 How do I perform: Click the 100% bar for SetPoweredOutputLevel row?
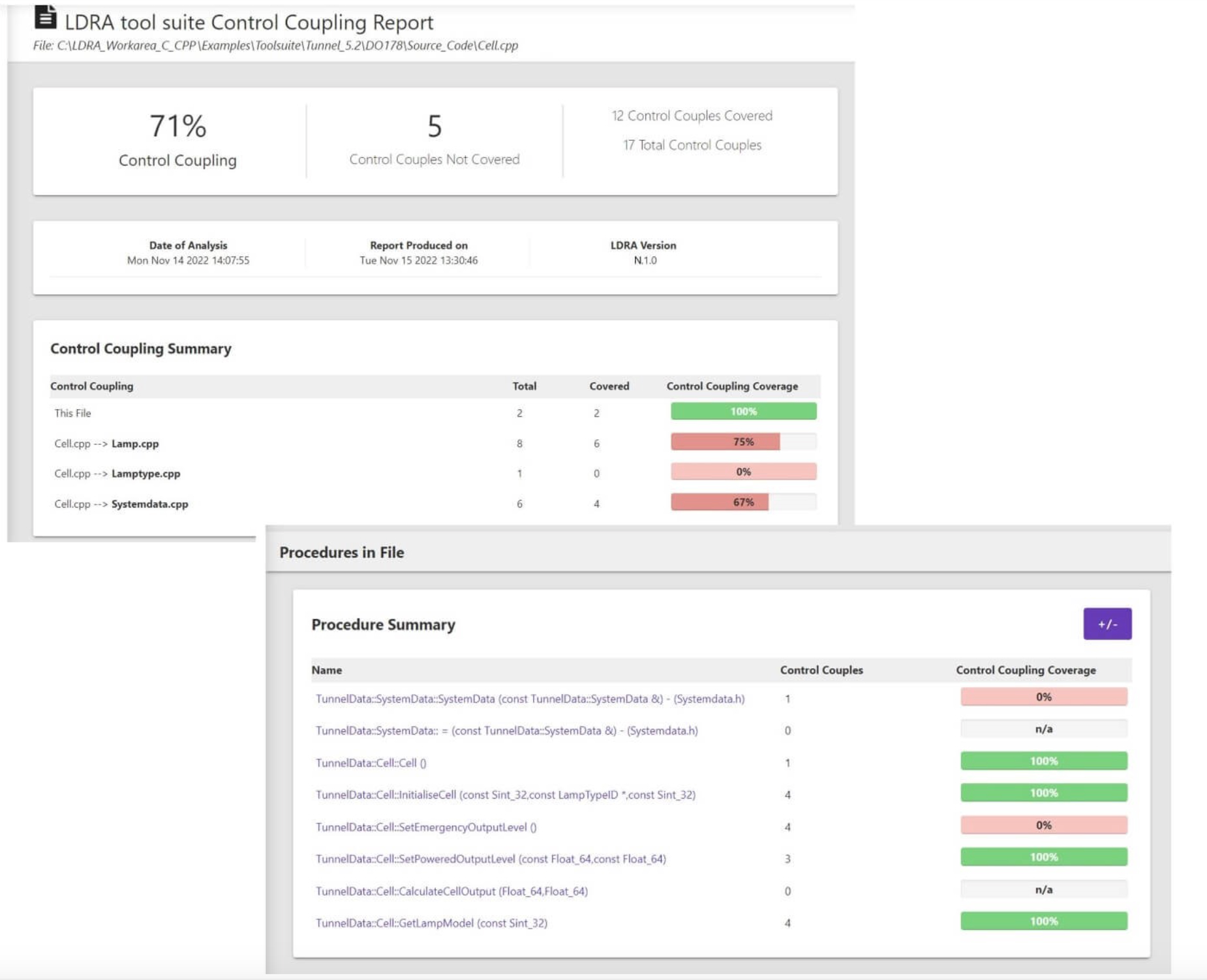(x=1043, y=857)
